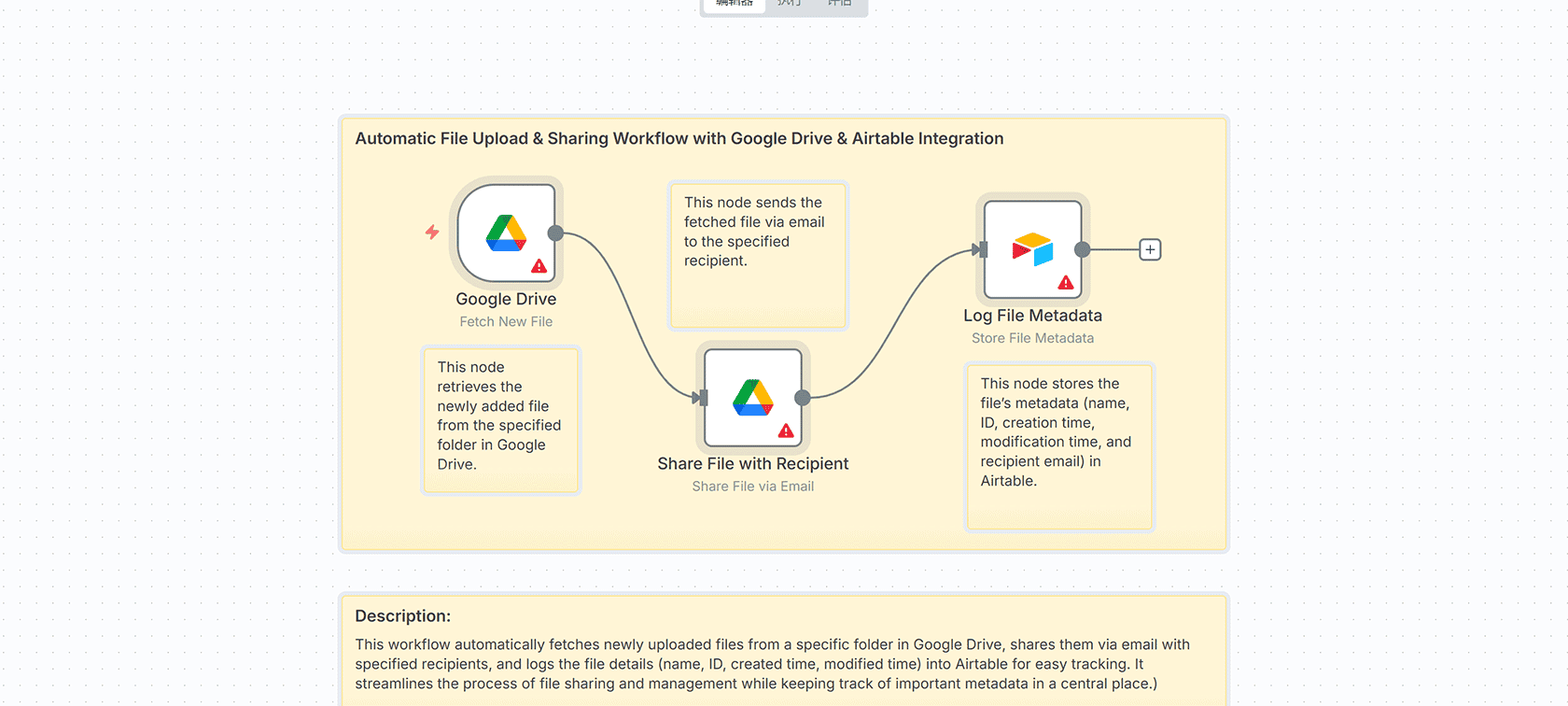Select the sticky note about sending file via email

(x=757, y=289)
